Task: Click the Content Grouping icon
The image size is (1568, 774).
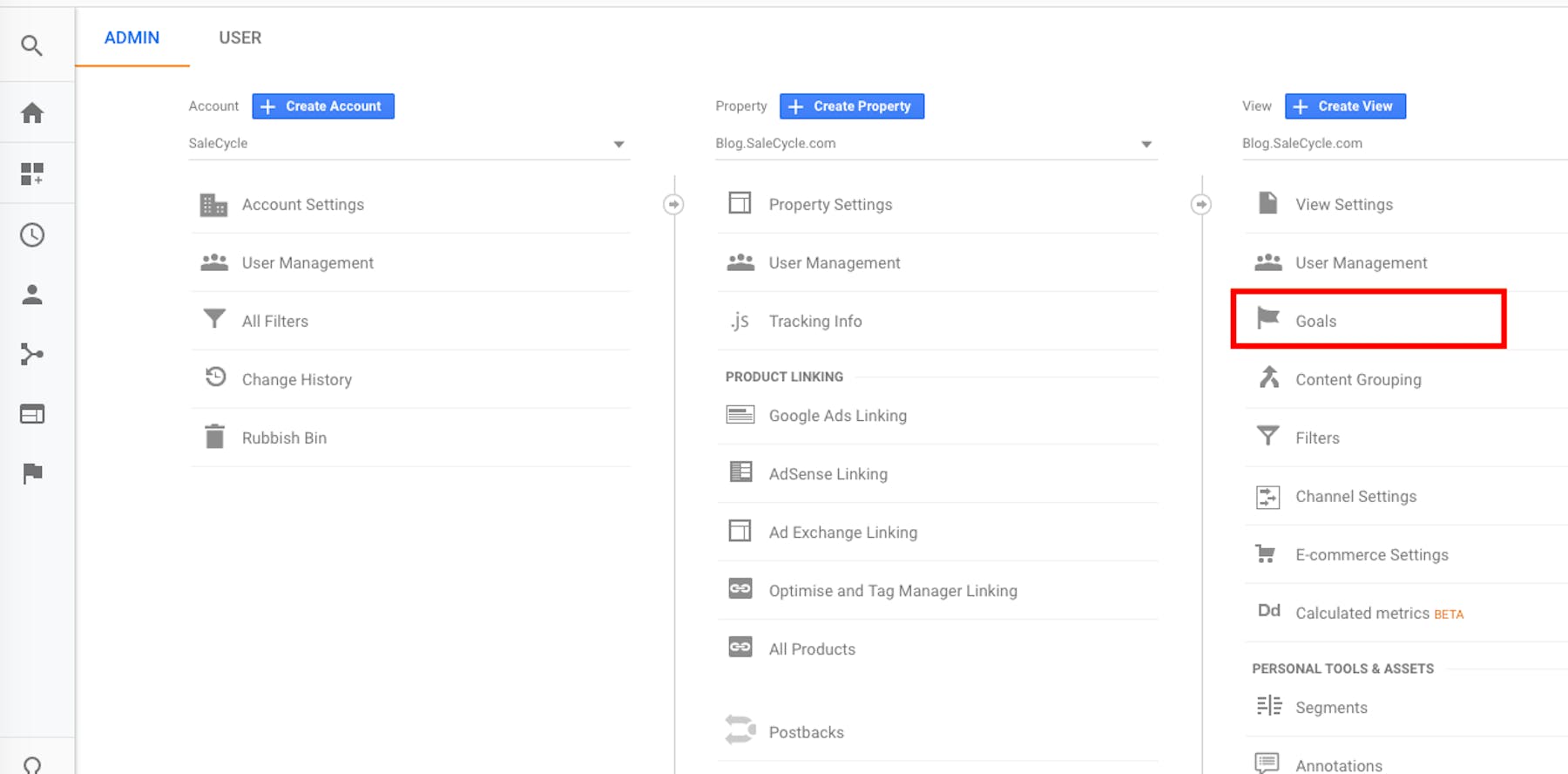Action: click(x=1269, y=377)
